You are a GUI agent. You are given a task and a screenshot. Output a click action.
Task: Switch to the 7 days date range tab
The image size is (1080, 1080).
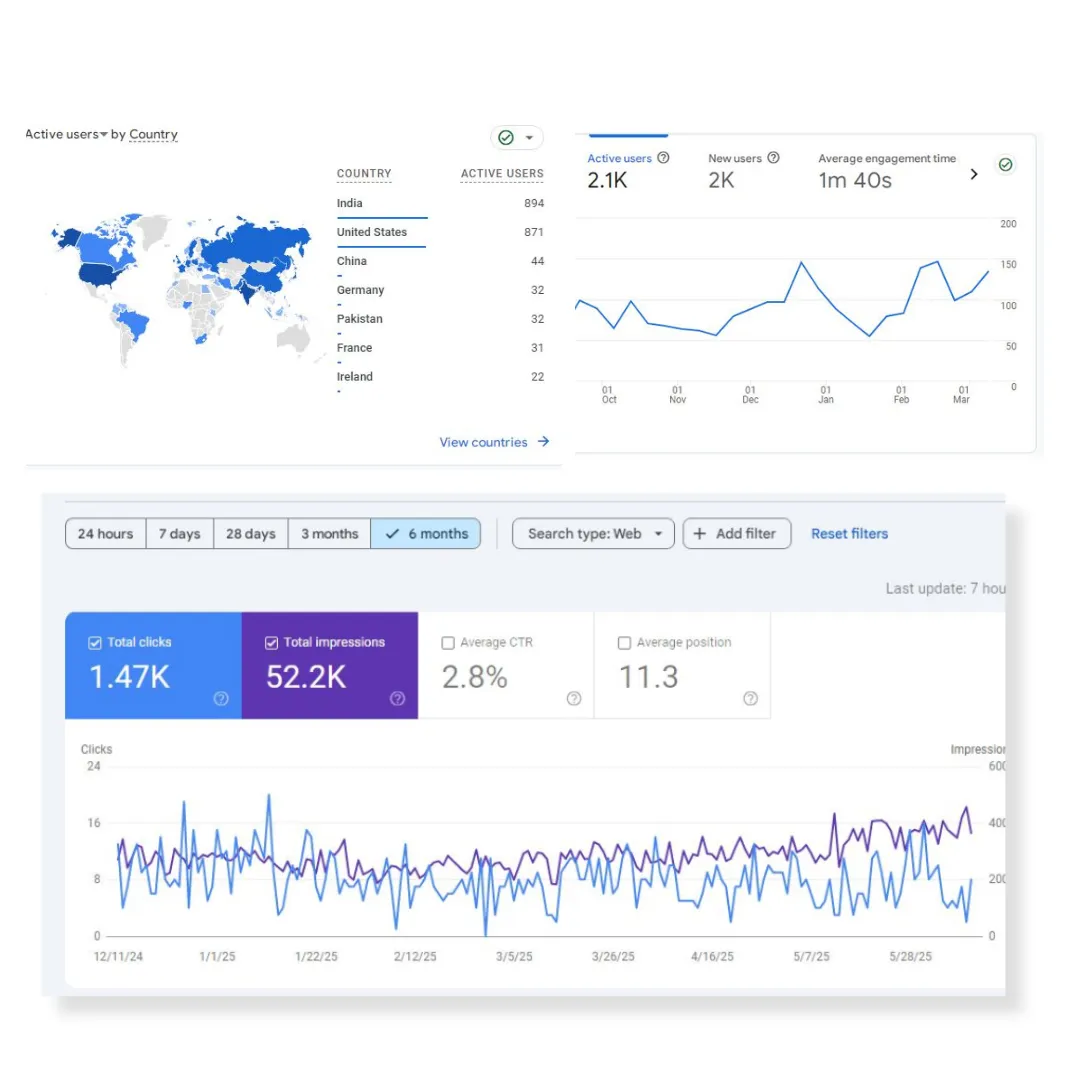tap(180, 533)
